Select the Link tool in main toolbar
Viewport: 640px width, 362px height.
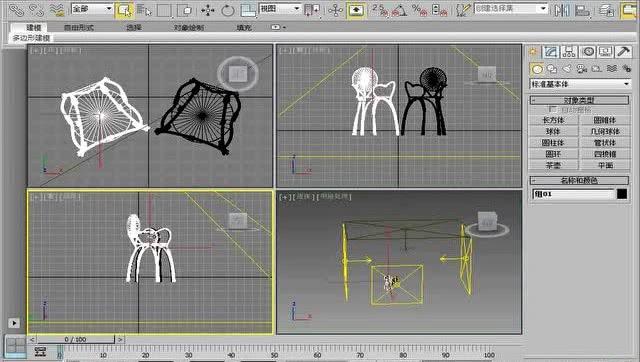click(x=16, y=10)
